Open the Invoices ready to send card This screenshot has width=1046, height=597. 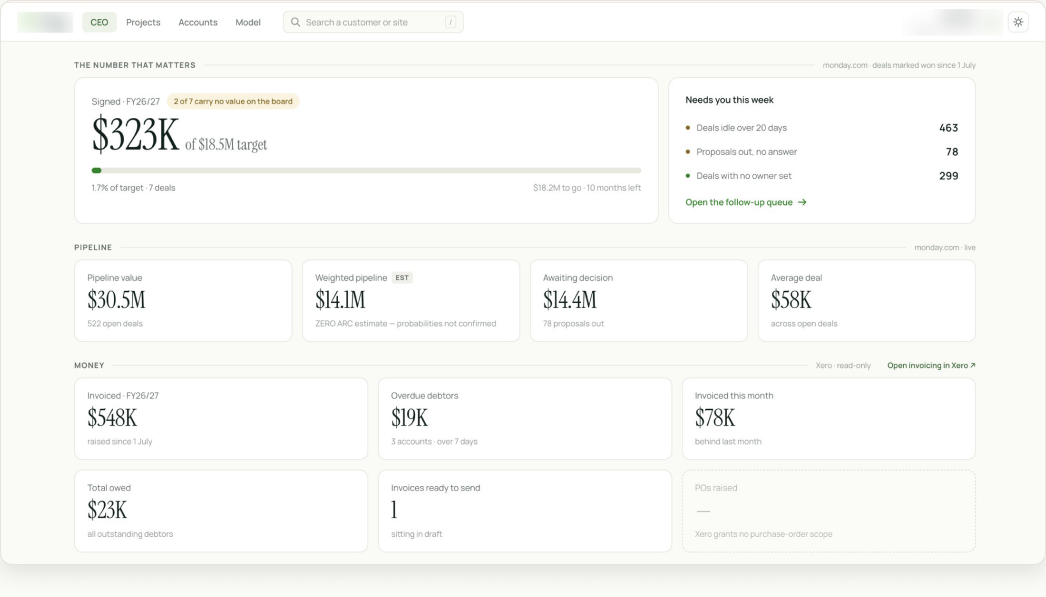tap(525, 511)
